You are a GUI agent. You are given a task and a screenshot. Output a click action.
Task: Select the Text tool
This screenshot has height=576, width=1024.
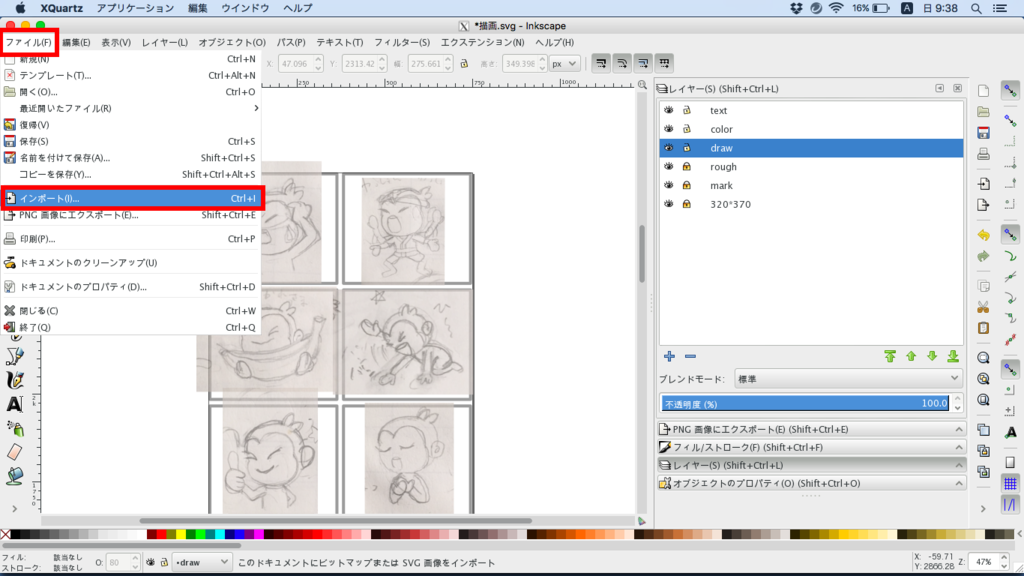point(14,404)
